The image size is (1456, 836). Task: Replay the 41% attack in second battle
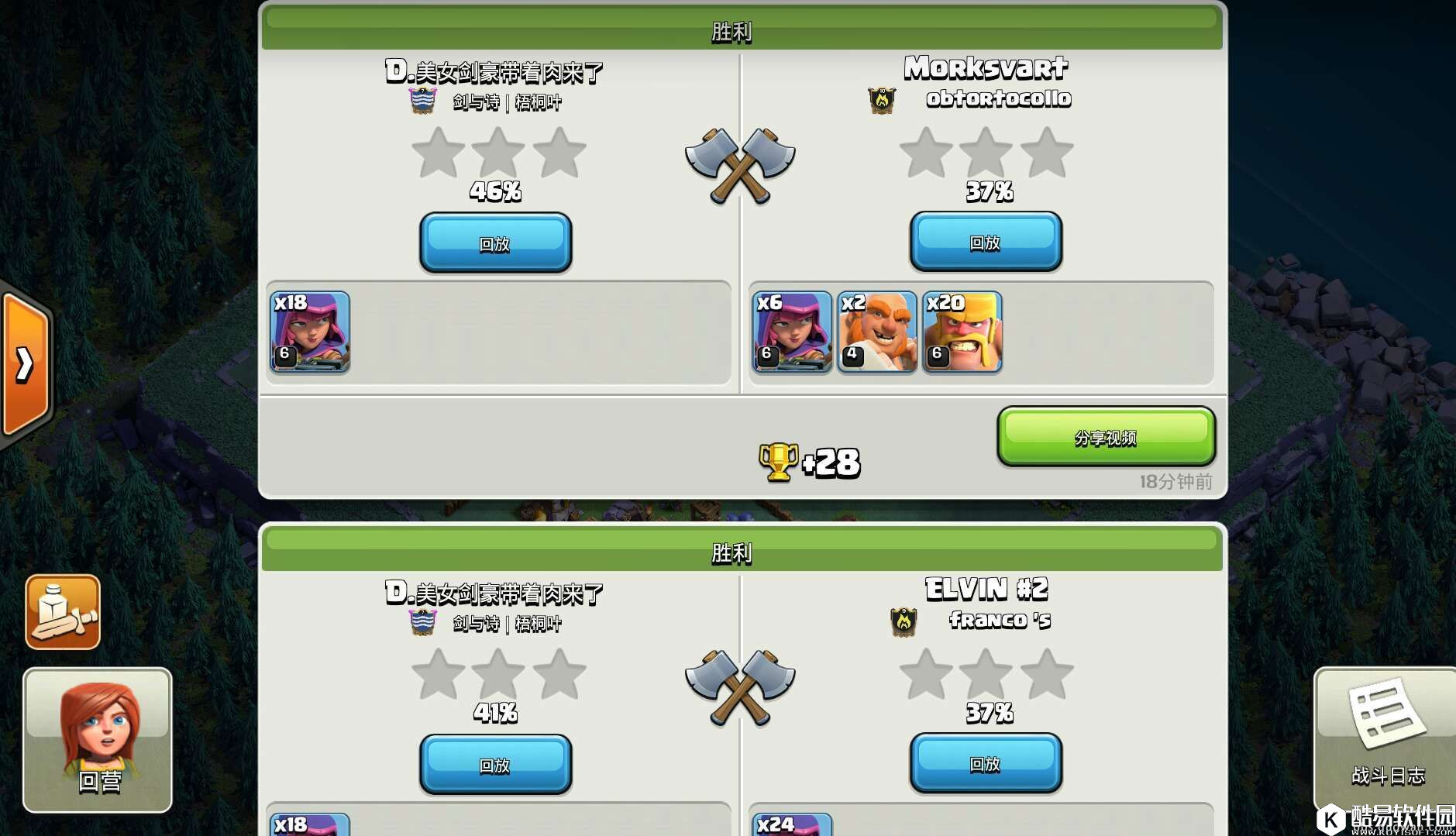(496, 765)
